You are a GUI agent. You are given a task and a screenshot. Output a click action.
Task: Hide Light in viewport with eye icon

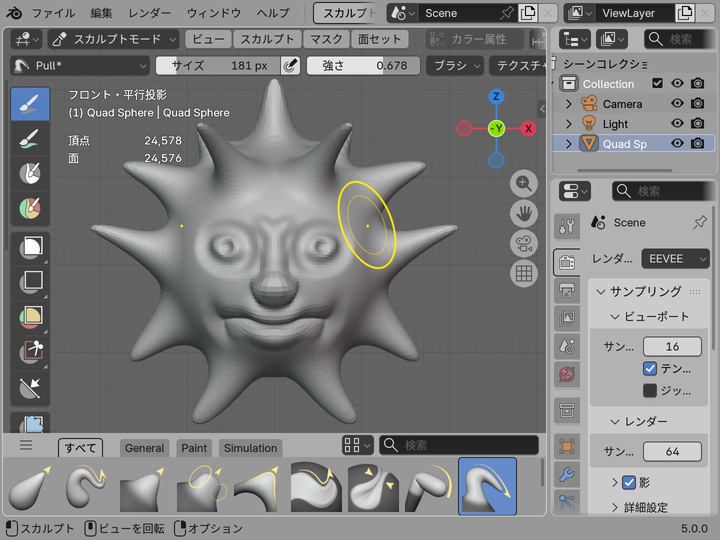point(677,124)
